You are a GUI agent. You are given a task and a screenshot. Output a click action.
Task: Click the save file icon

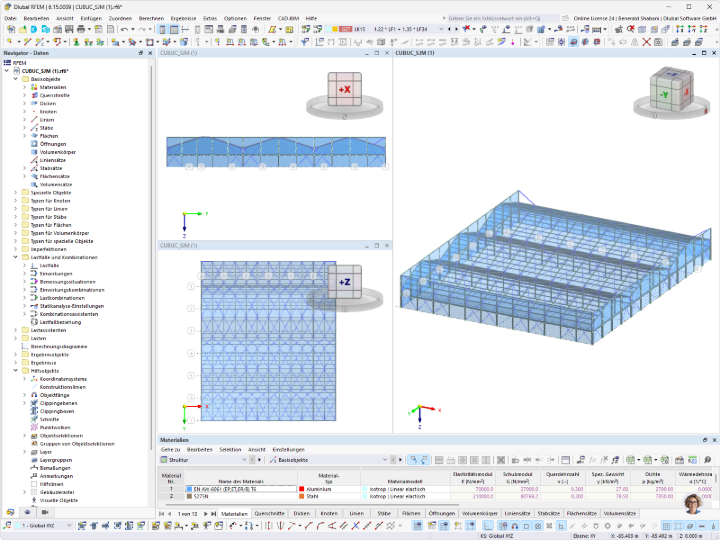pyautogui.click(x=69, y=29)
